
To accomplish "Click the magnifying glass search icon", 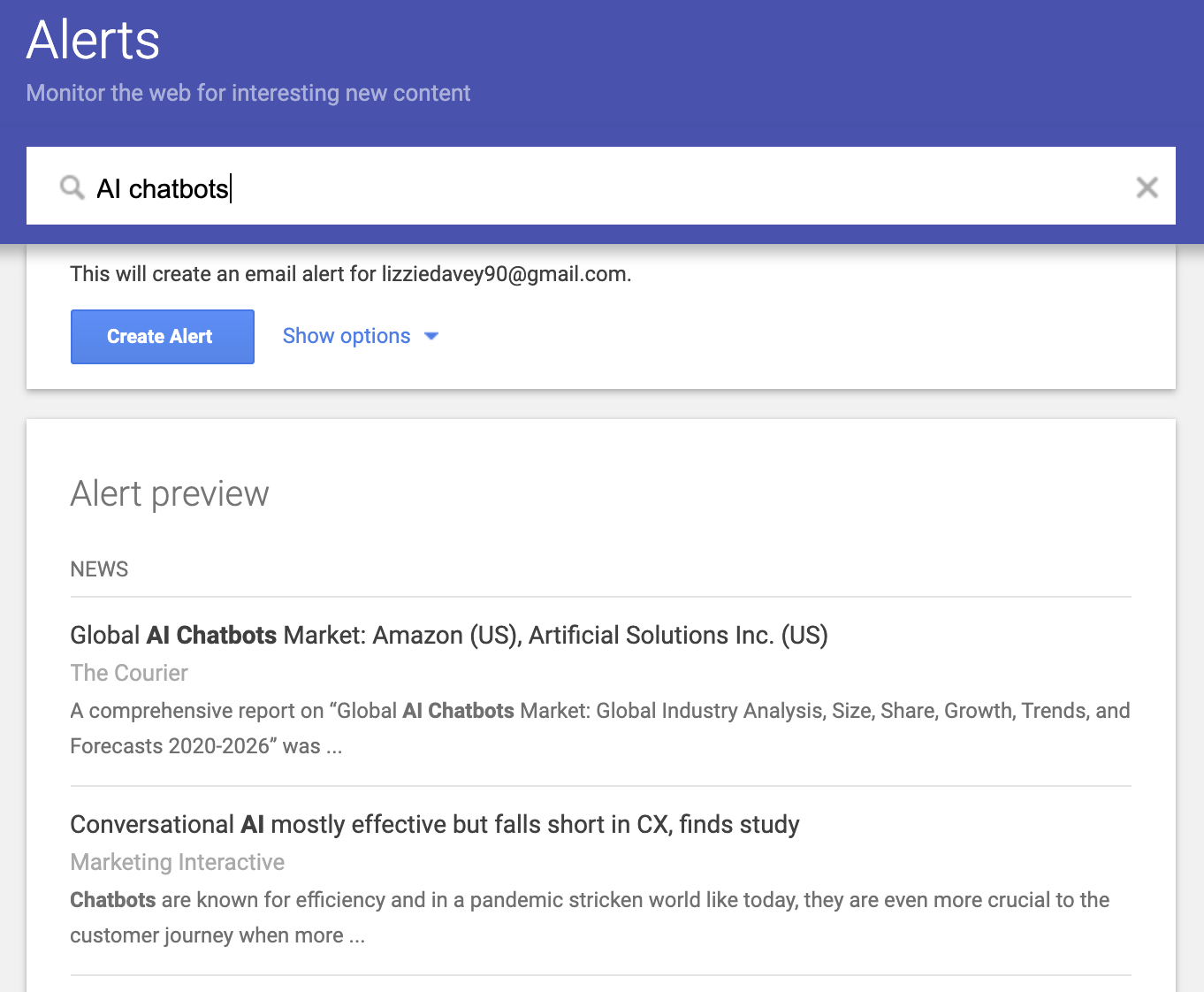I will (72, 187).
